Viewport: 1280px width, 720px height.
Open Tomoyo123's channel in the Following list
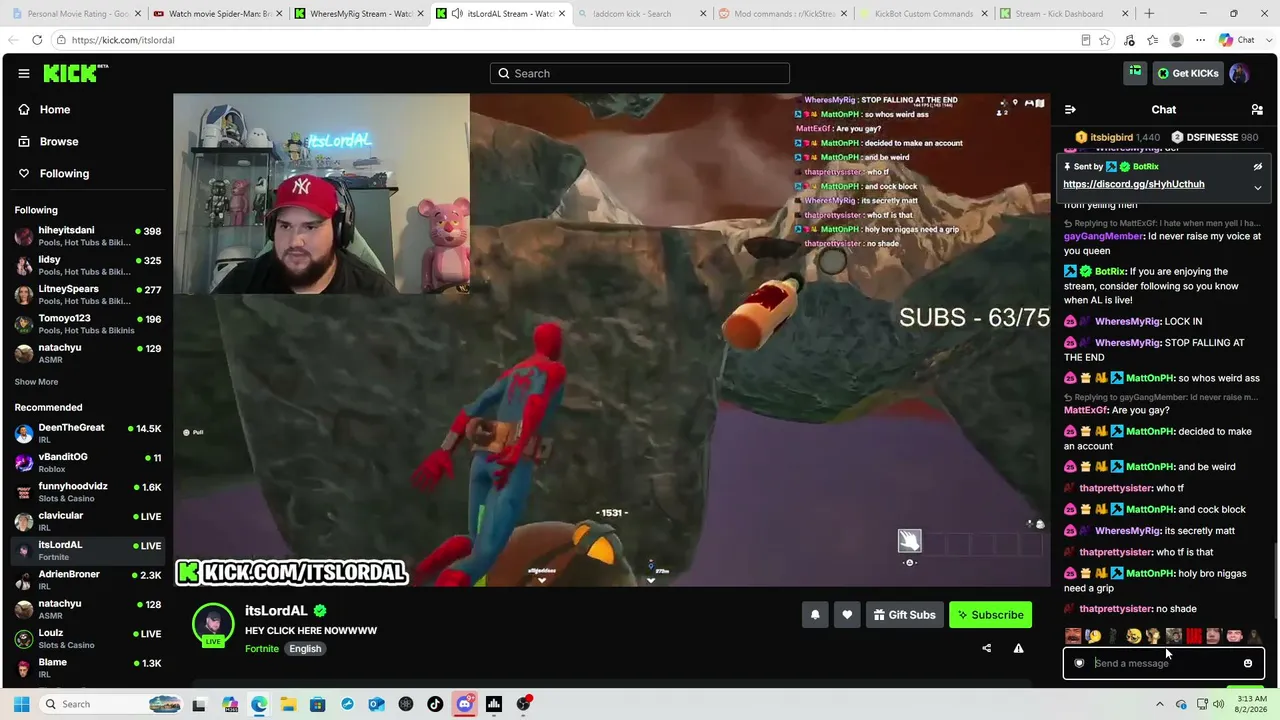tap(86, 324)
